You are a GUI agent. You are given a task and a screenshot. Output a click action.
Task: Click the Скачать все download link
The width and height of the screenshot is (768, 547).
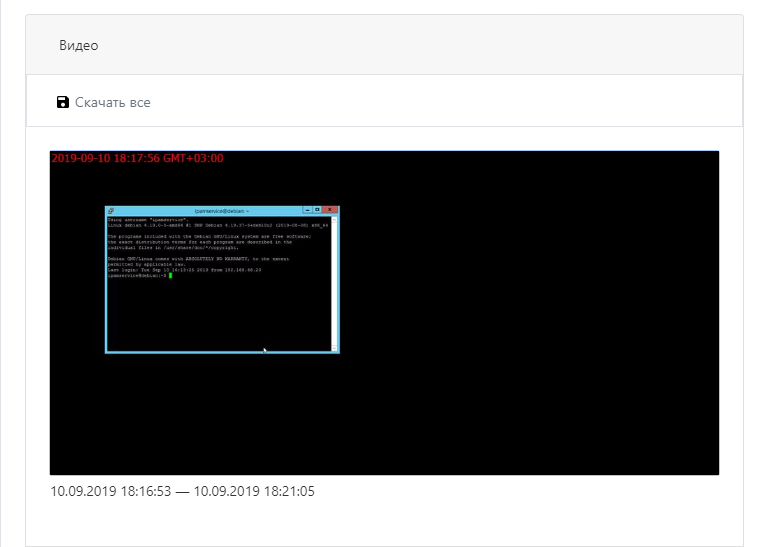point(112,102)
